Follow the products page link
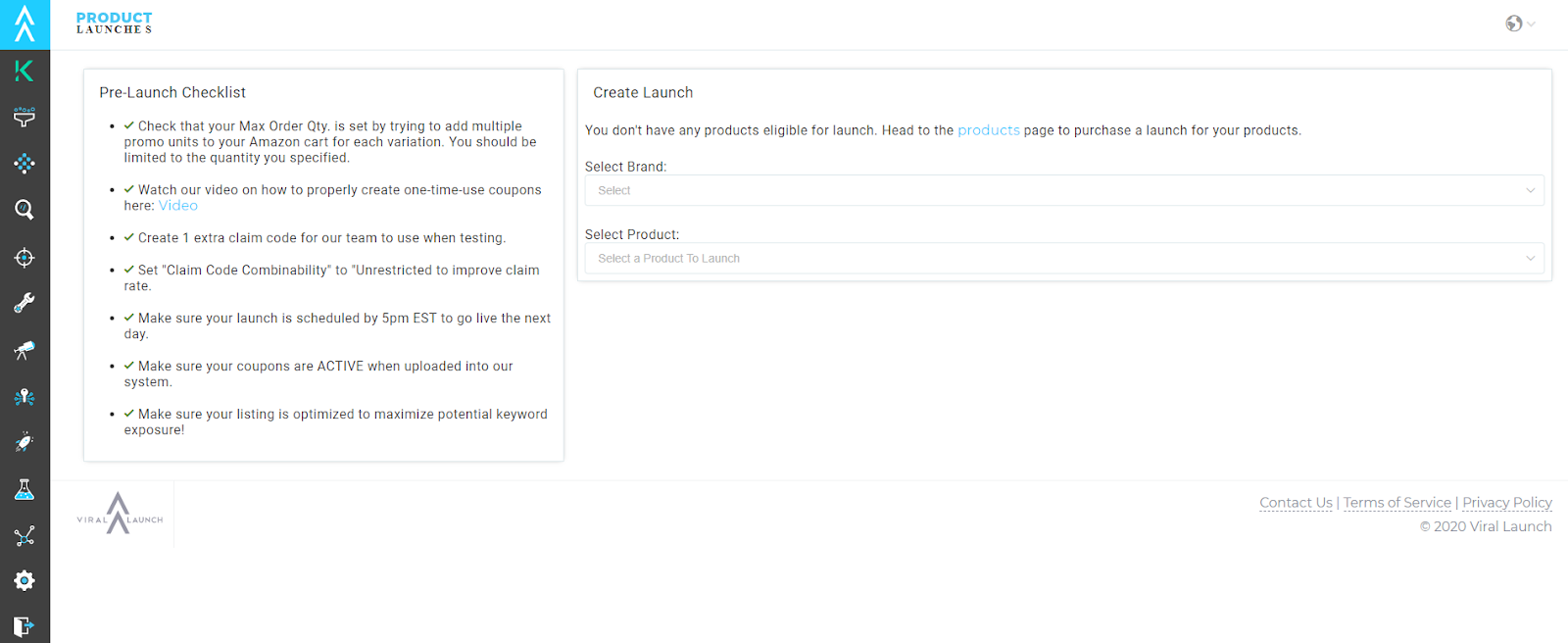Viewport: 1568px width, 643px height. [989, 130]
